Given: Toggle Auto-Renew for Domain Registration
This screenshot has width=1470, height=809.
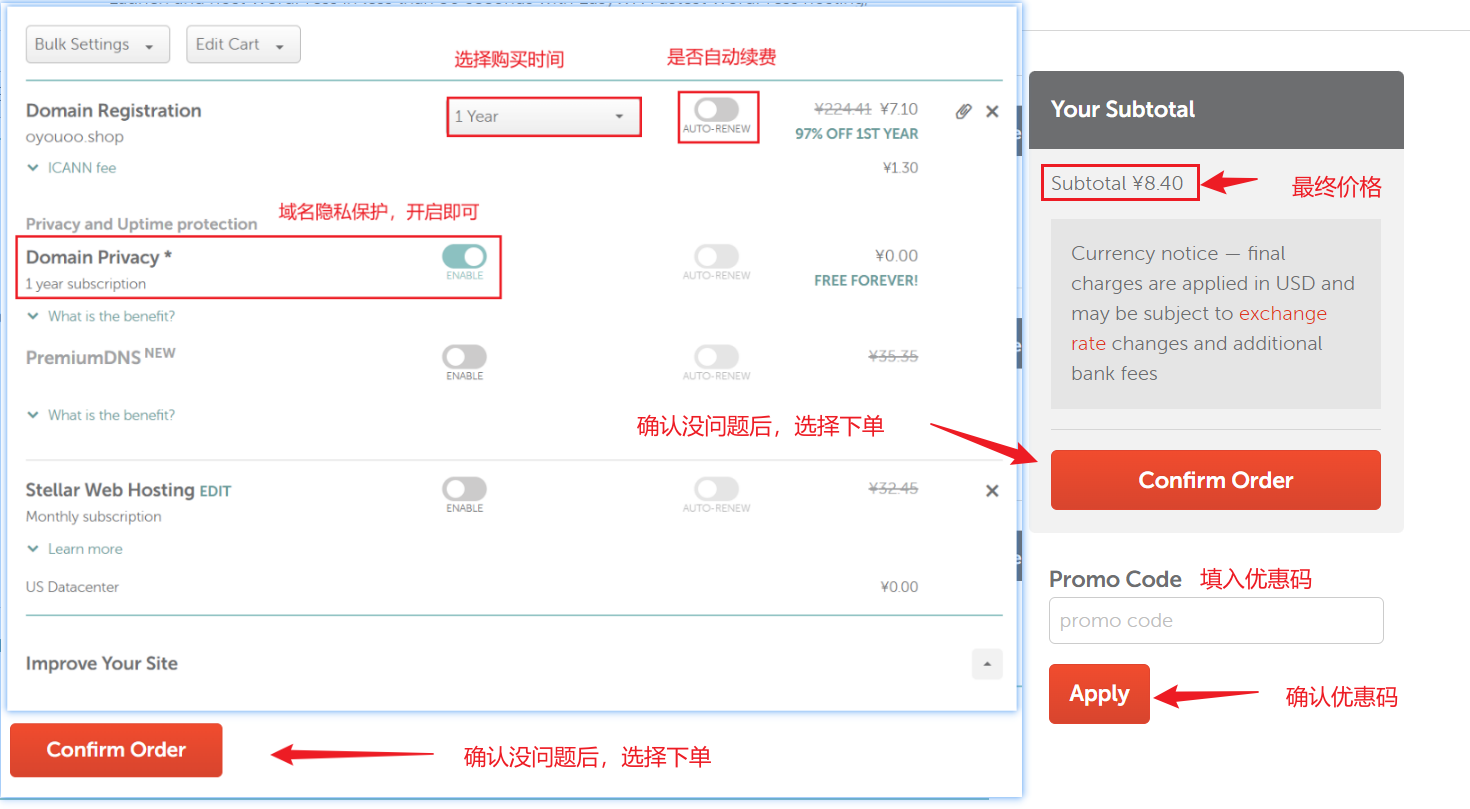Looking at the screenshot, I should pos(717,109).
